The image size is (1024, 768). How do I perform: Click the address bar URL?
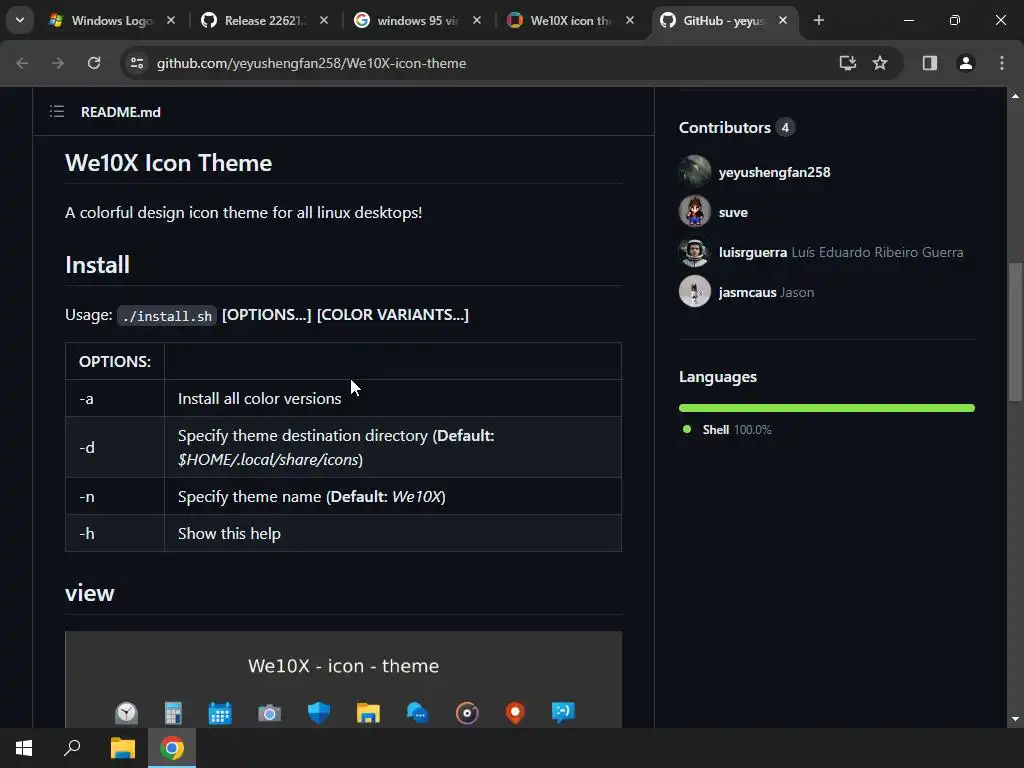point(312,63)
